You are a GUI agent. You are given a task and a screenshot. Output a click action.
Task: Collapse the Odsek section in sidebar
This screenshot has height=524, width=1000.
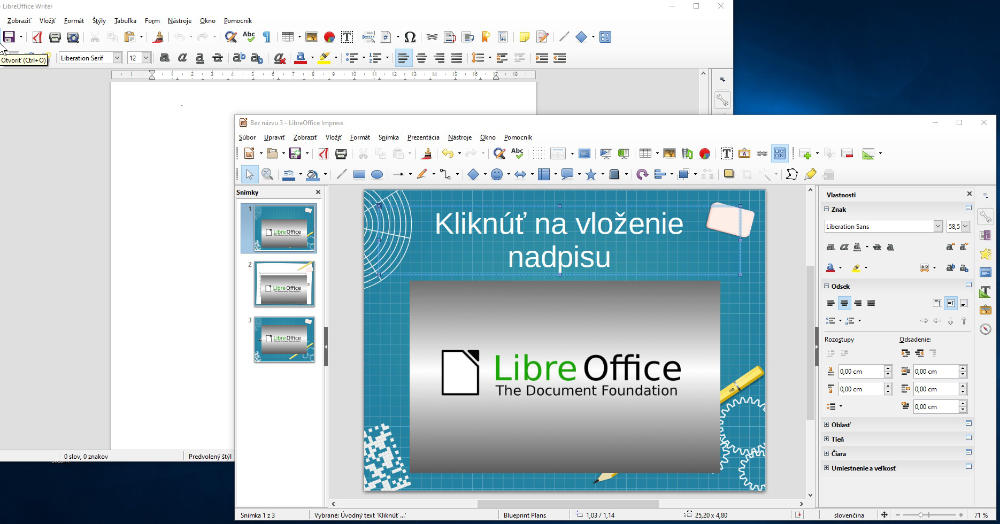[x=827, y=286]
